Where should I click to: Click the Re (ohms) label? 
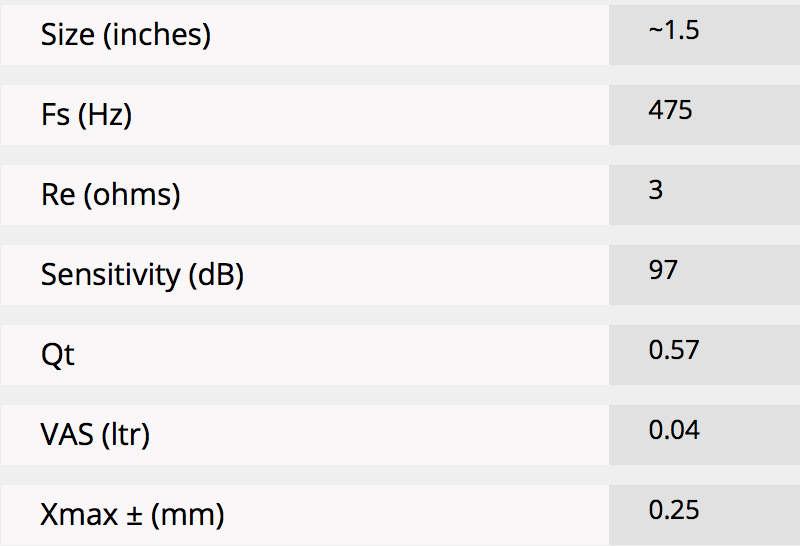111,195
